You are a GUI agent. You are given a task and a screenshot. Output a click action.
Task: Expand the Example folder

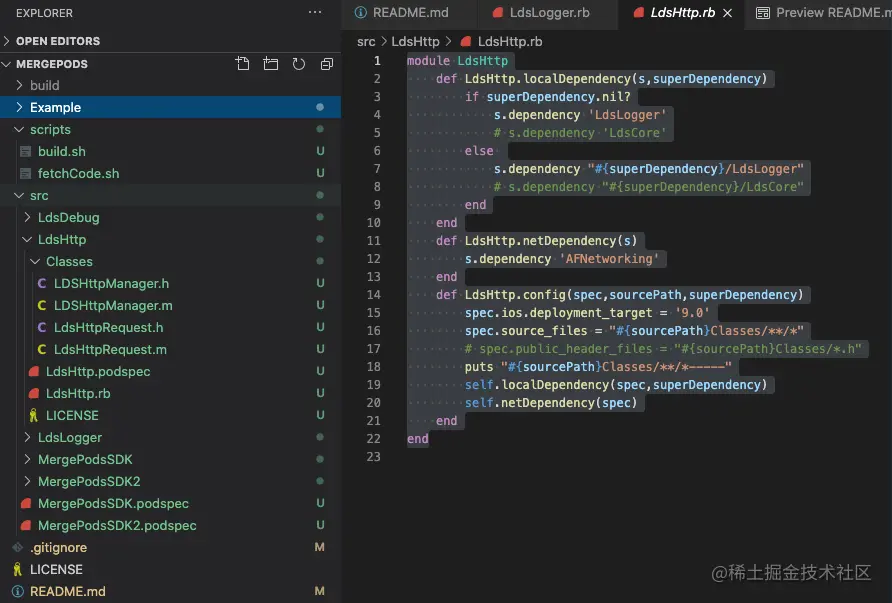point(19,107)
